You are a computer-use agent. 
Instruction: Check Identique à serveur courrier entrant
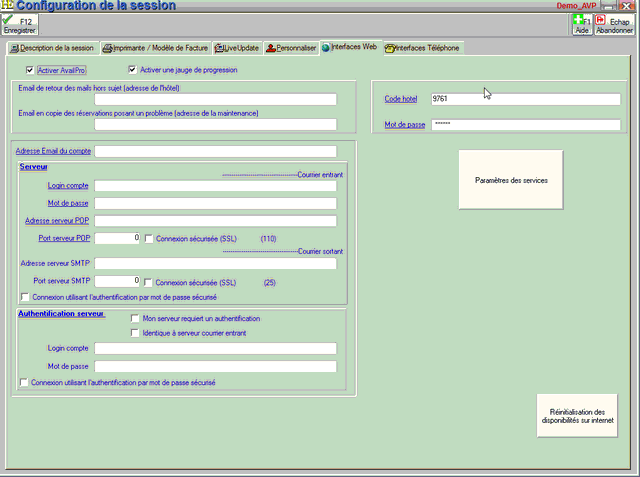tap(134, 333)
